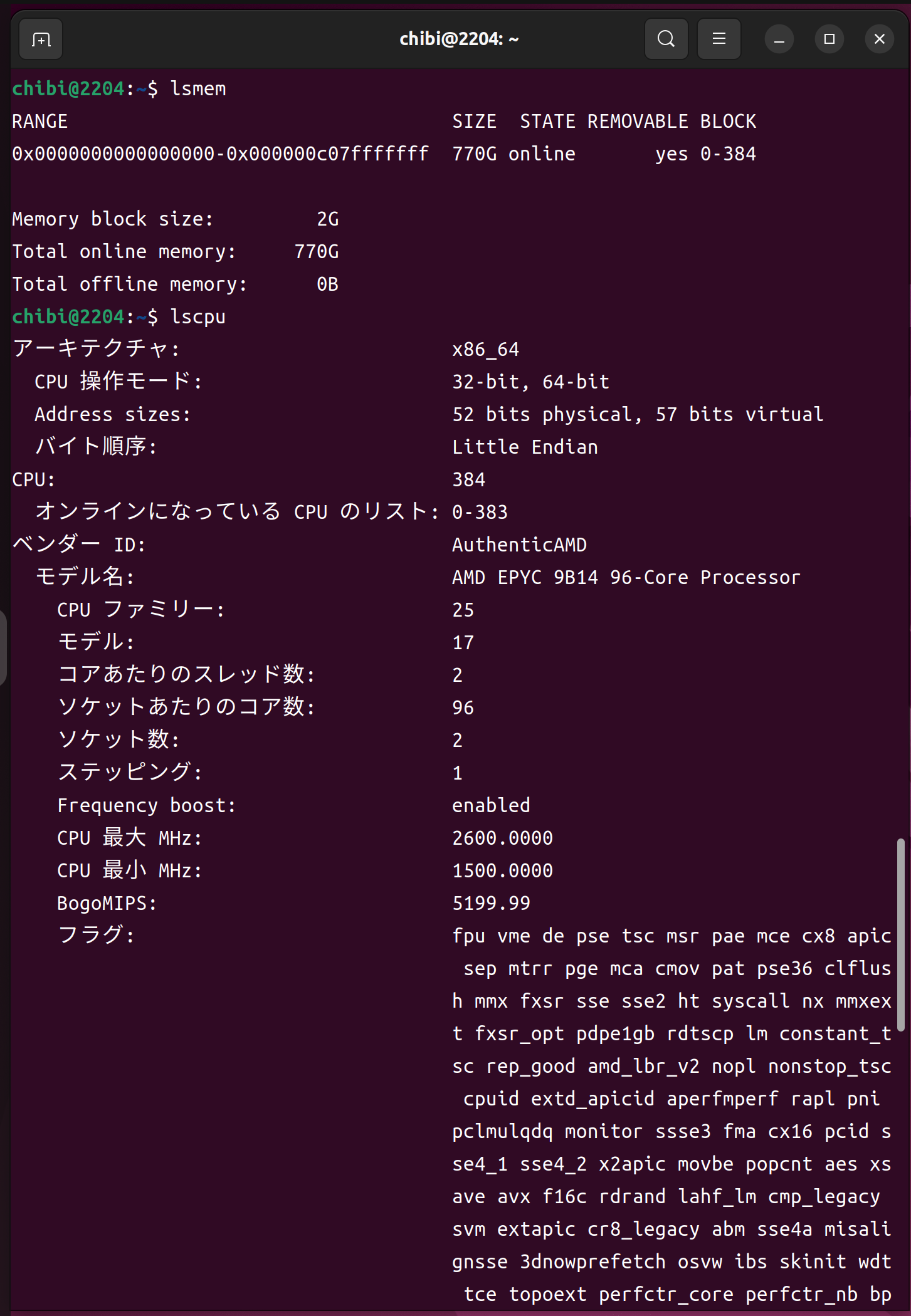911x1316 pixels.
Task: Close the terminal window
Action: pos(880,39)
